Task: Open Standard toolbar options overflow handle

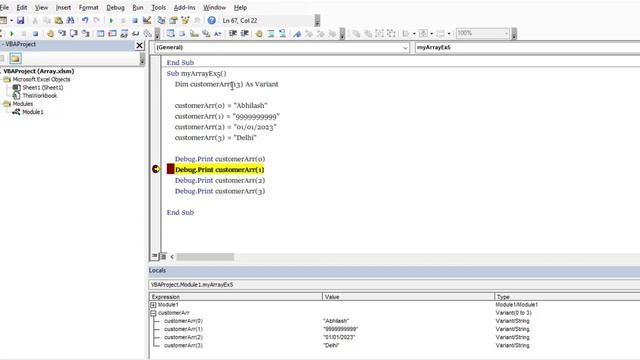Action: pyautogui.click(x=317, y=20)
